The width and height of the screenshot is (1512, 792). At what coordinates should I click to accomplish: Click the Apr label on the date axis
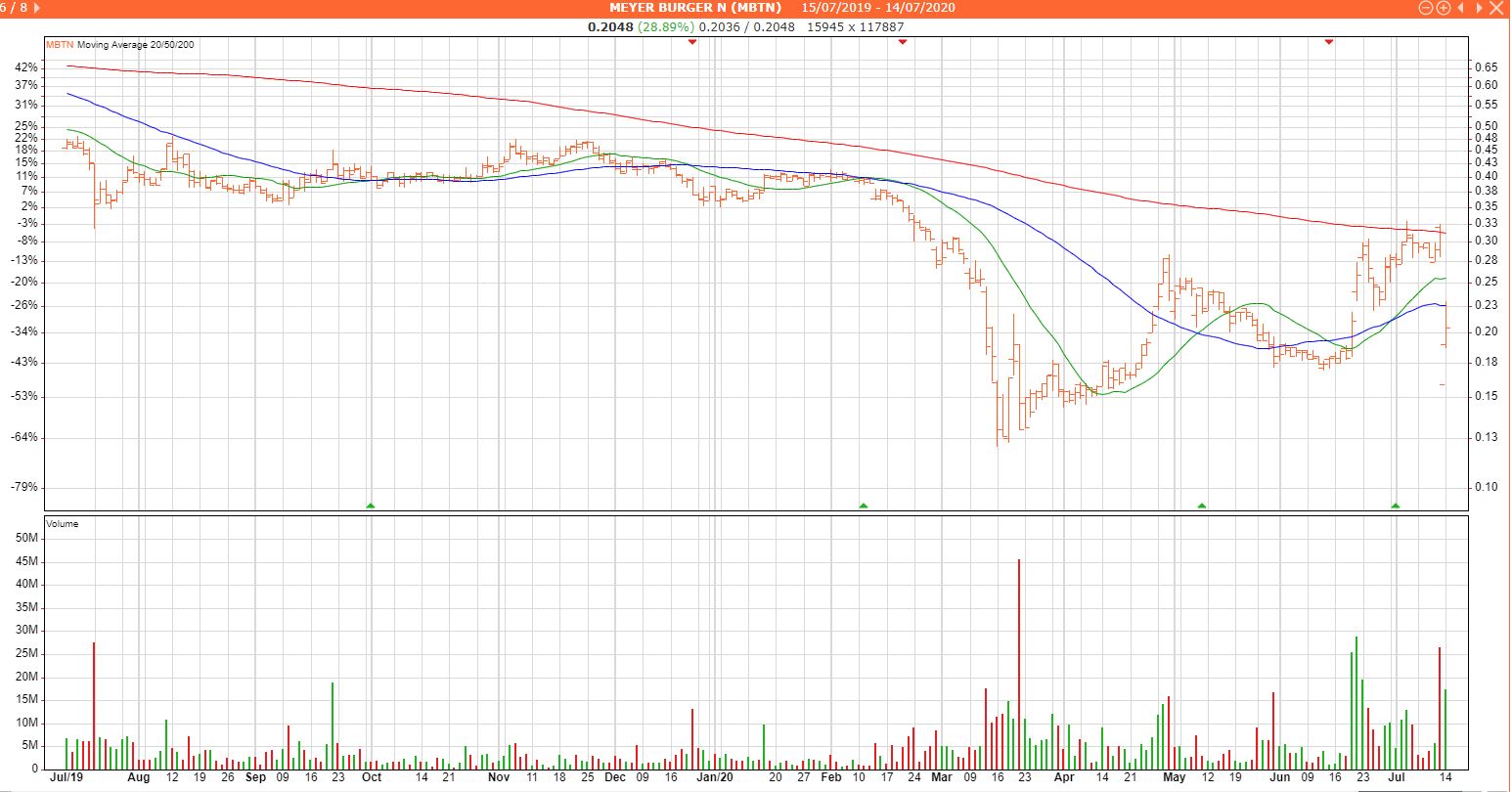coord(1064,778)
